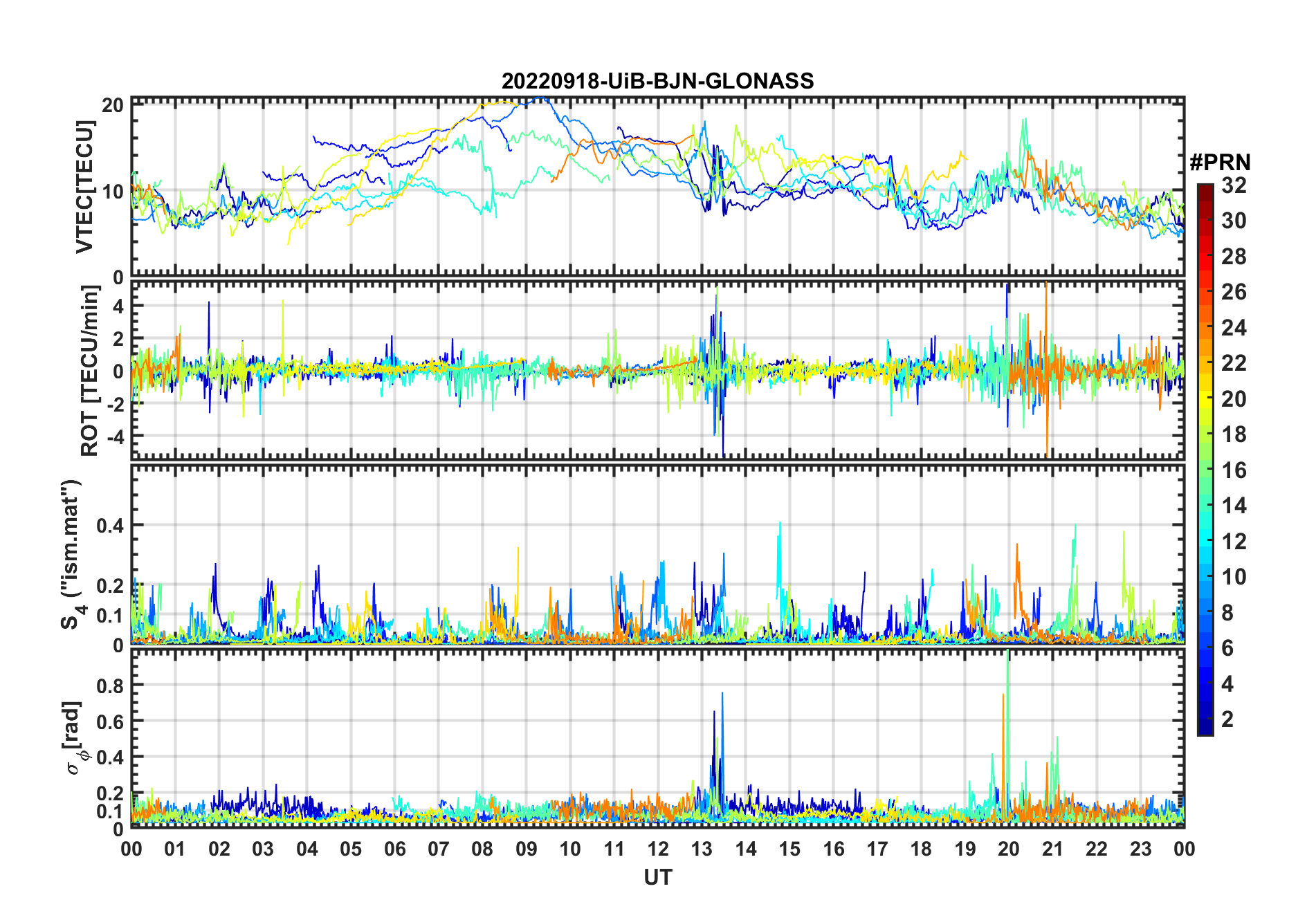This screenshot has width=1316, height=920.
Task: Click colorbar tick label 24
Action: click(x=1234, y=328)
